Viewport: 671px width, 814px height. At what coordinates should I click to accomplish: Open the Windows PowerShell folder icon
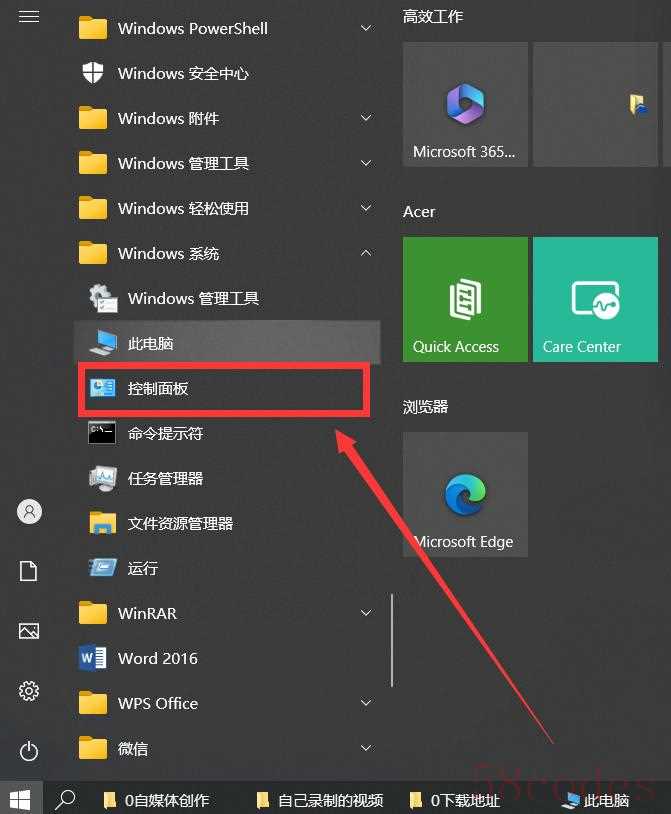(93, 28)
